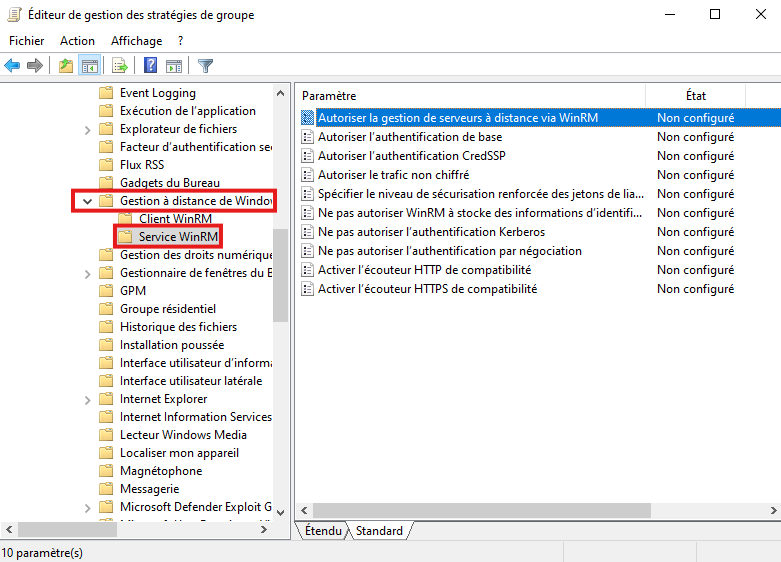Click the filter funnel toolbar icon

click(205, 66)
